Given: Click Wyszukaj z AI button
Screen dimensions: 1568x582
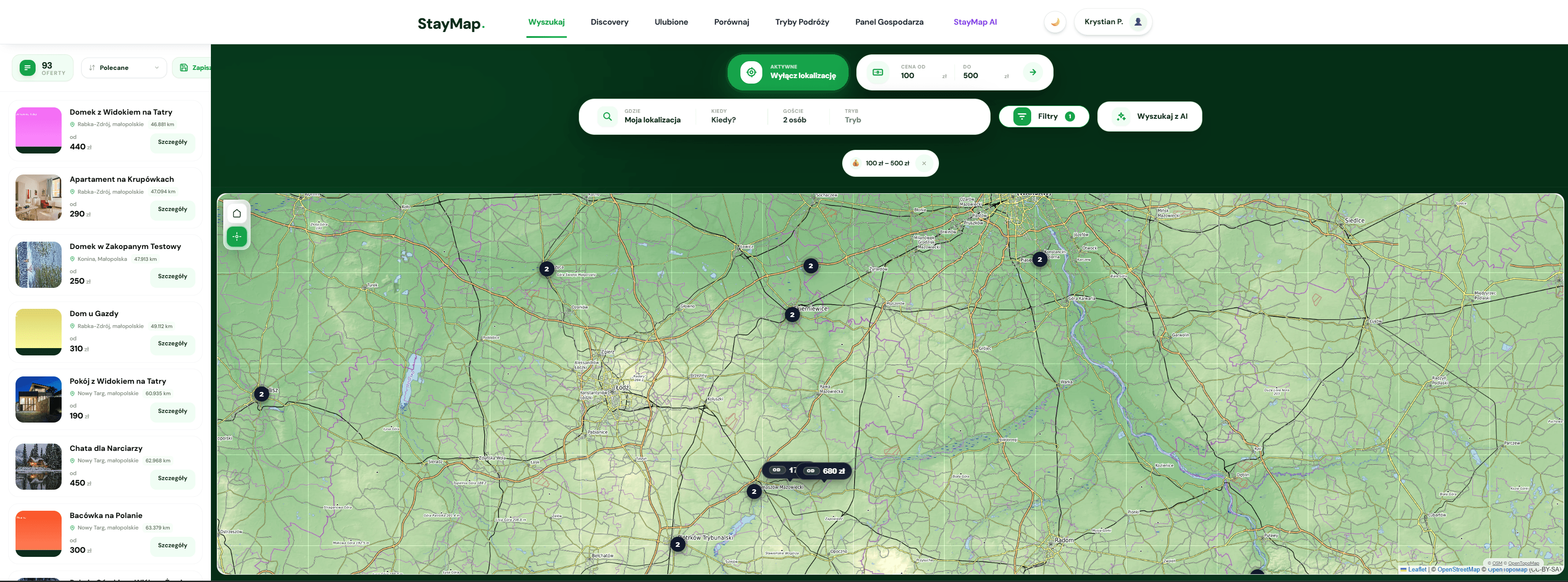Looking at the screenshot, I should click(x=1149, y=116).
